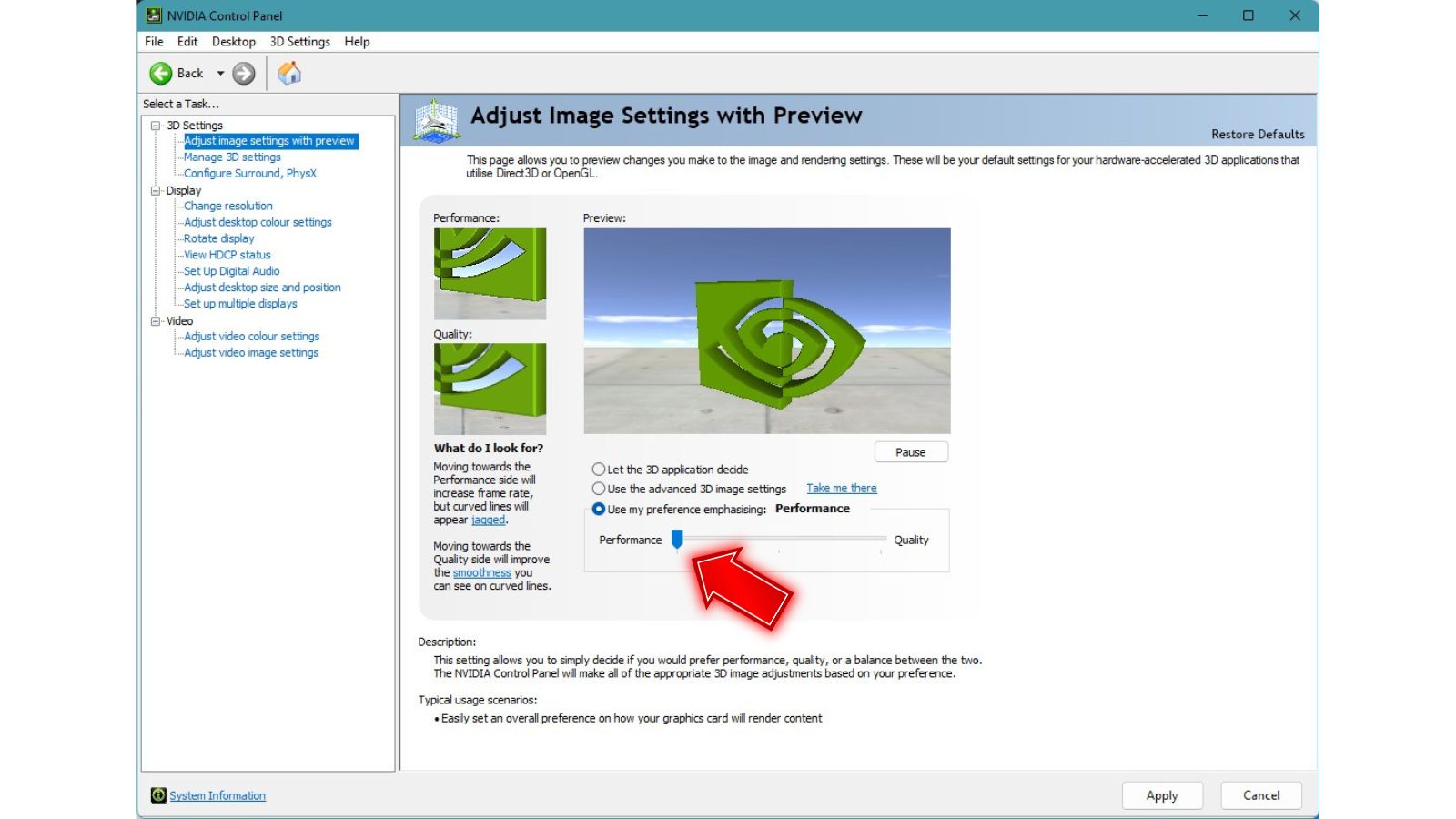Screen dimensions: 1456x819
Task: Open View HDCP status
Action: (227, 256)
